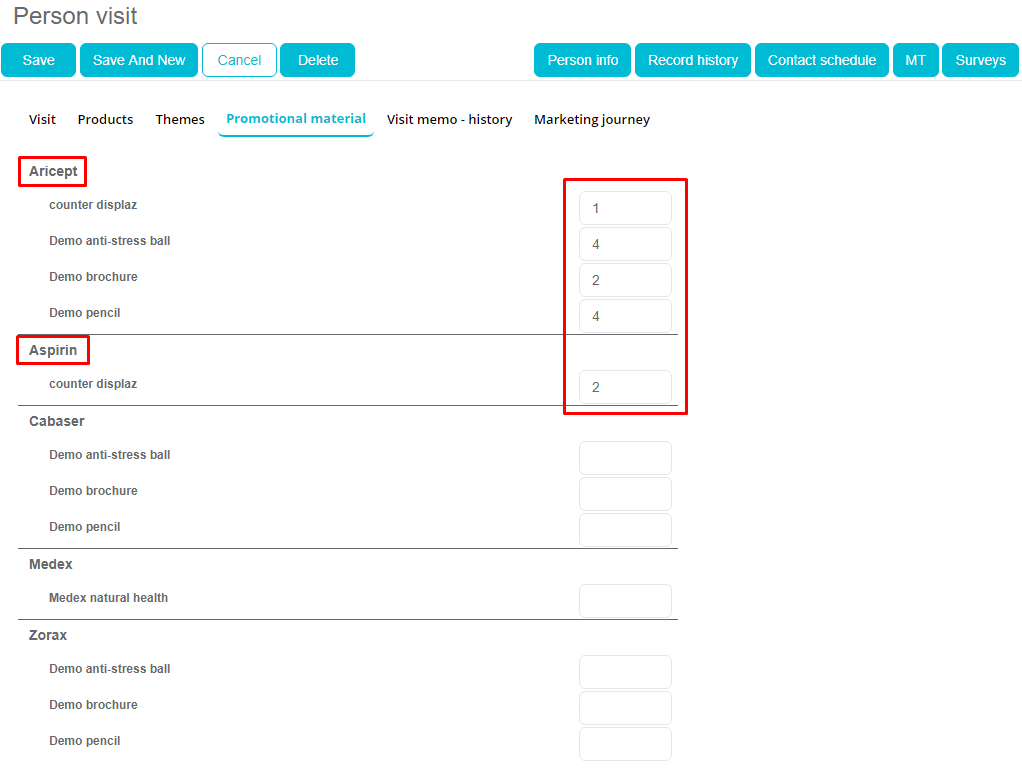Switch to the Visit tab

click(42, 119)
